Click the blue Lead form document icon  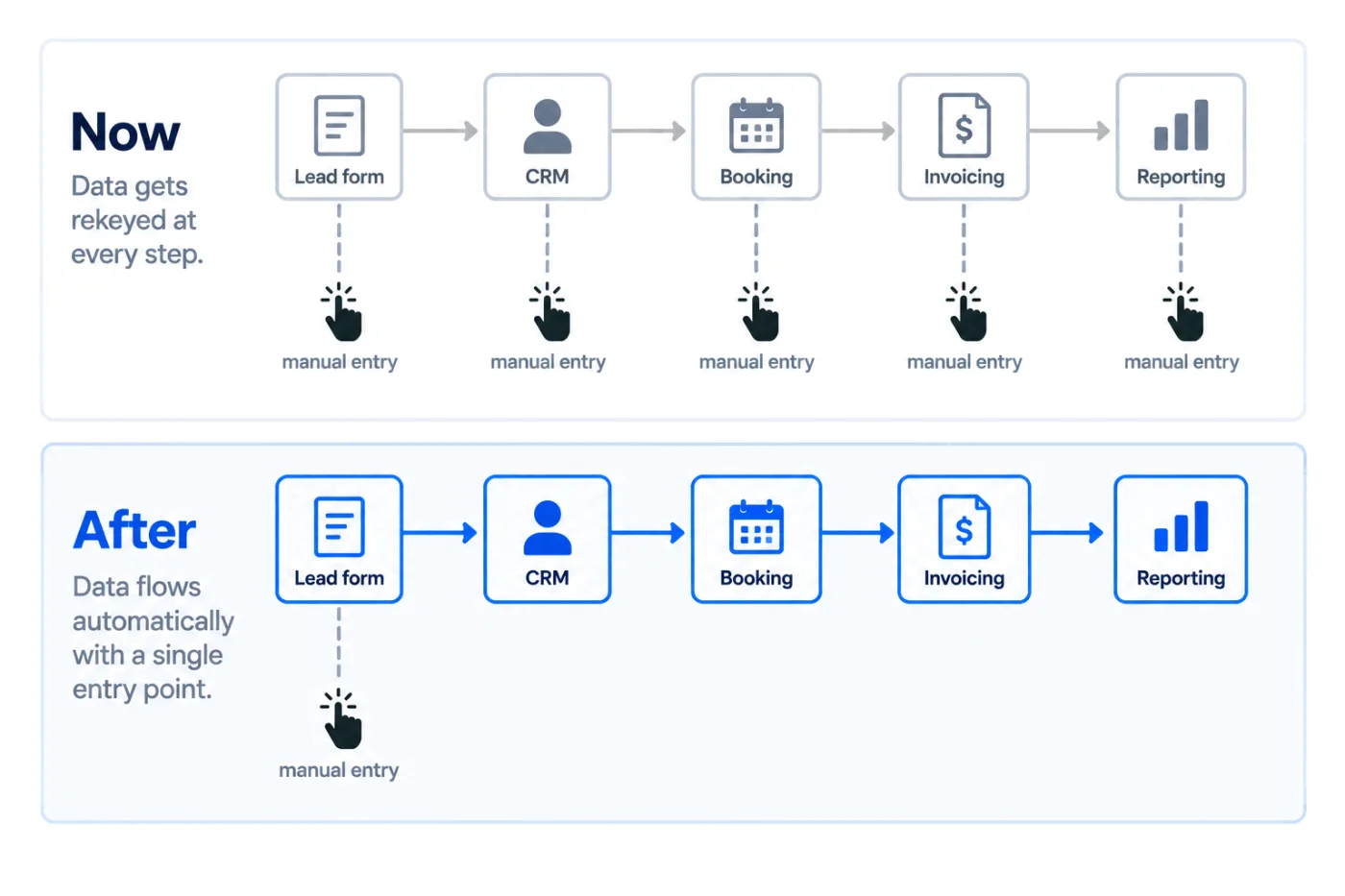(x=339, y=527)
